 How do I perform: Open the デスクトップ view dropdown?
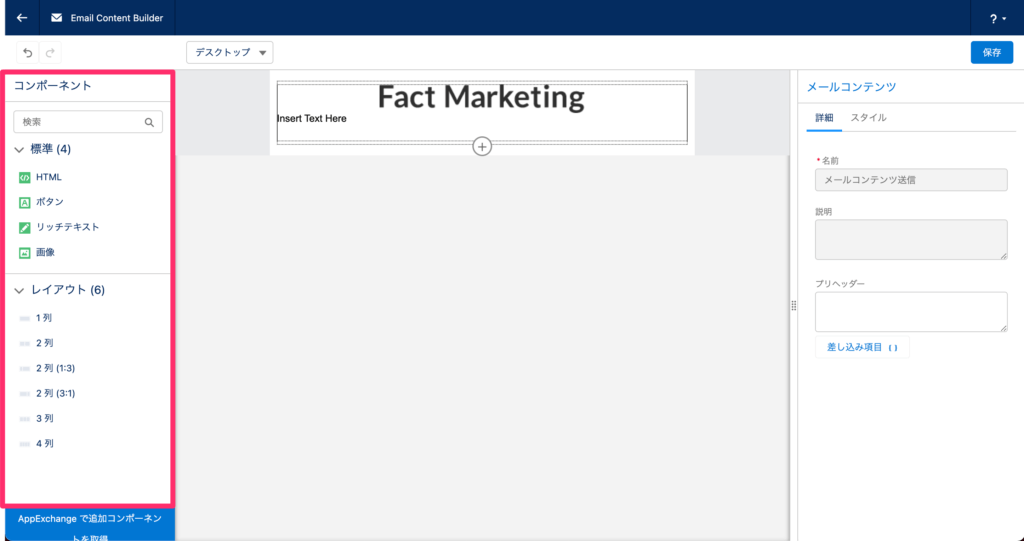pos(229,52)
